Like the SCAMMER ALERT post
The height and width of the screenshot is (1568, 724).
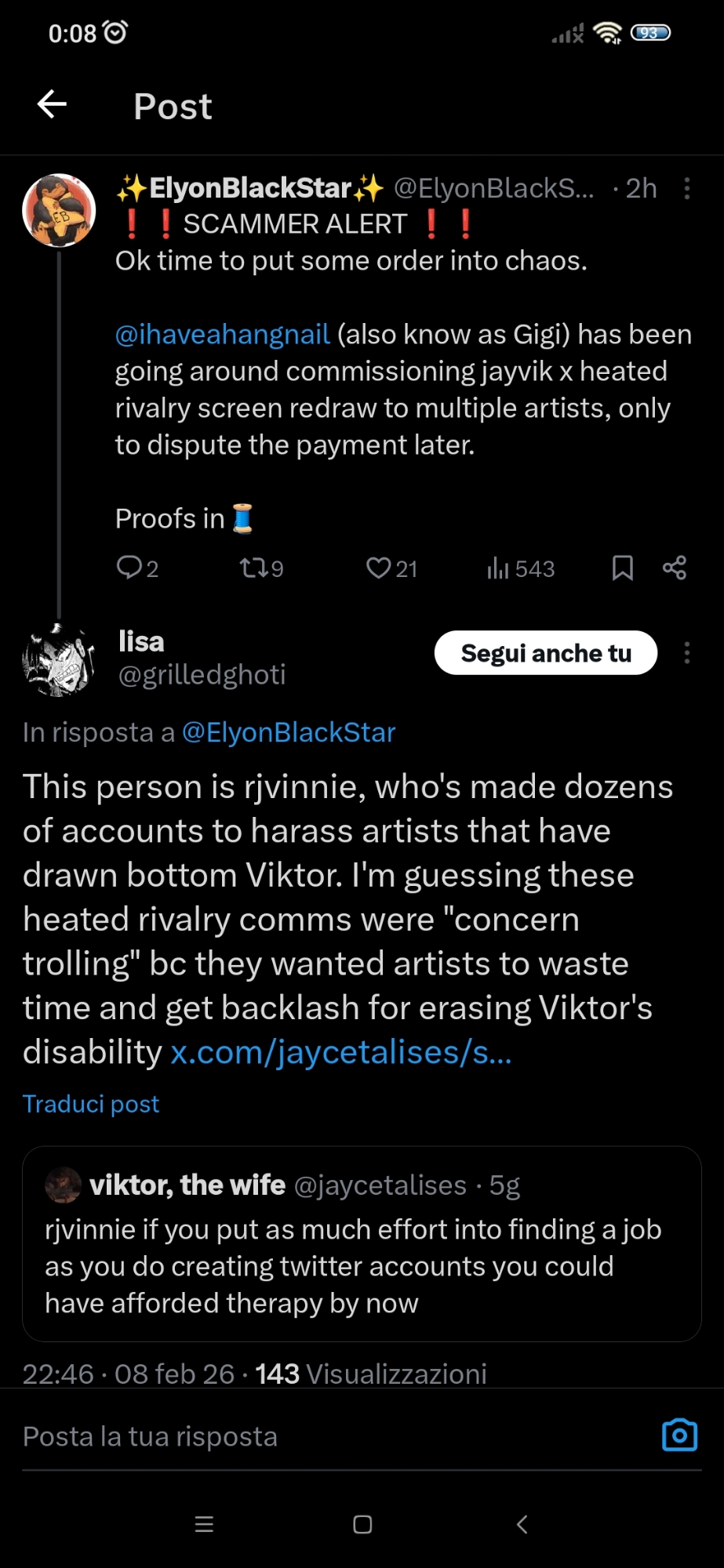[391, 568]
